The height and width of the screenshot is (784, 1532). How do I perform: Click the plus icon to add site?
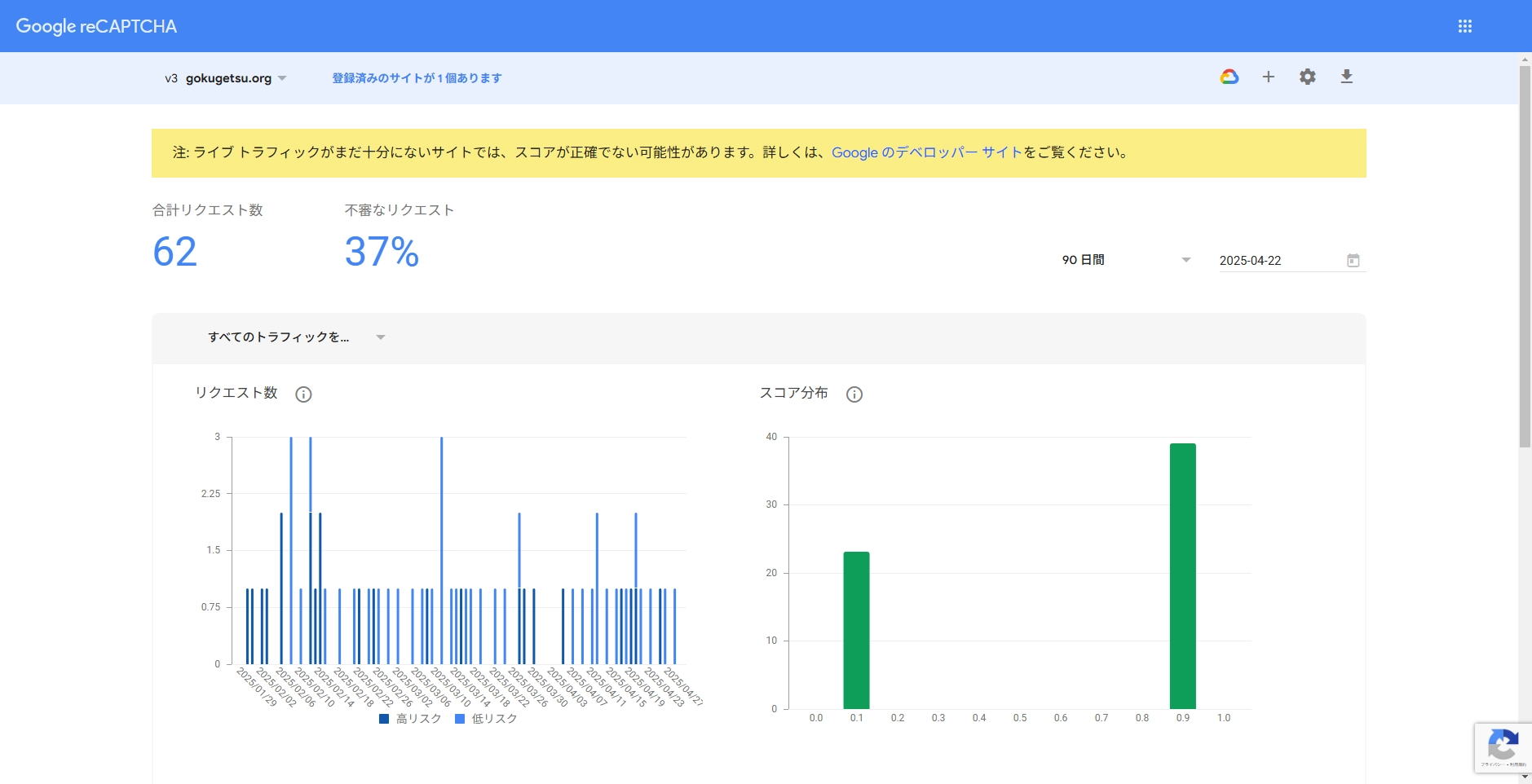[x=1268, y=77]
